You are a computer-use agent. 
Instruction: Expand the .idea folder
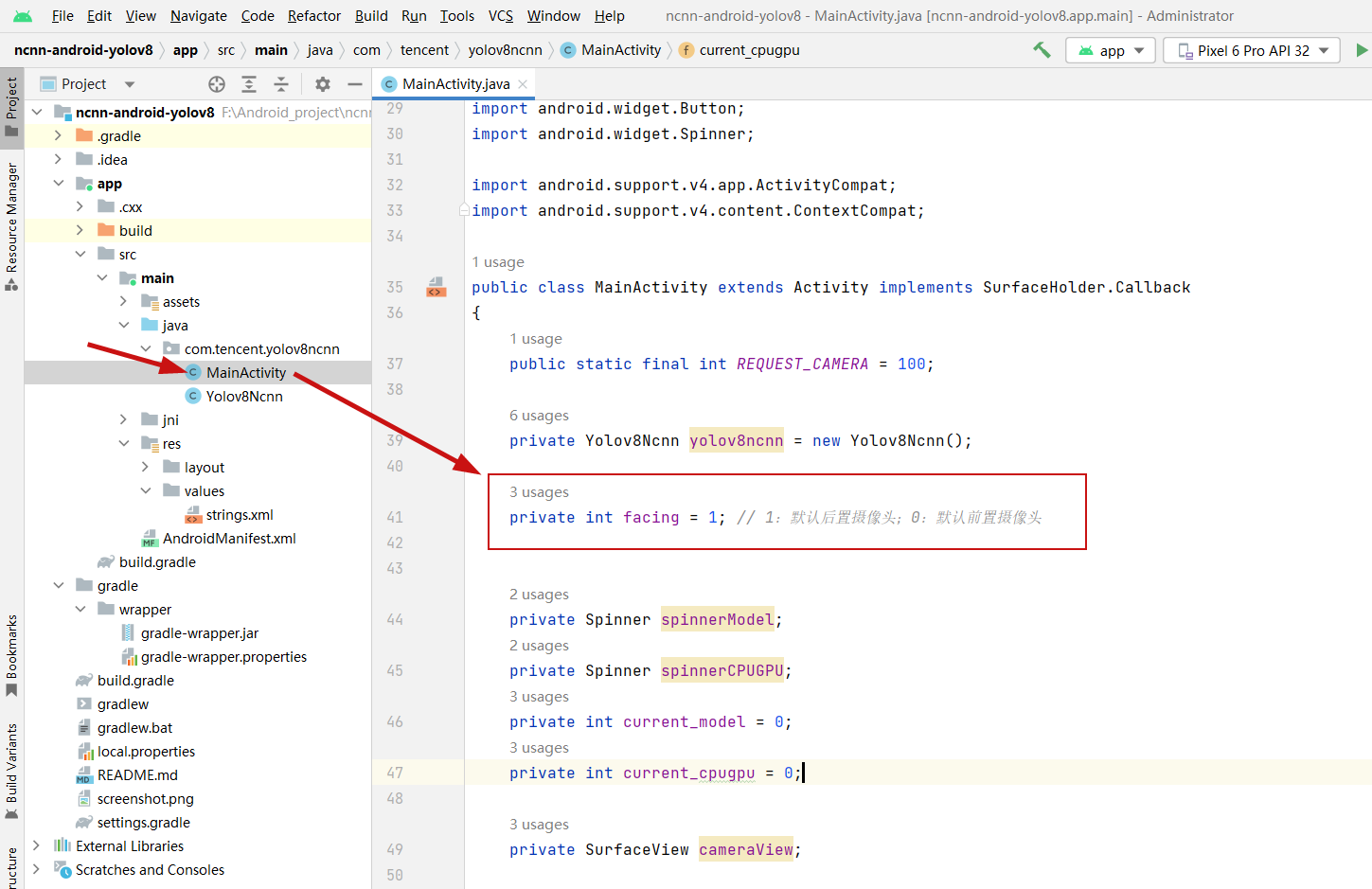click(x=59, y=159)
